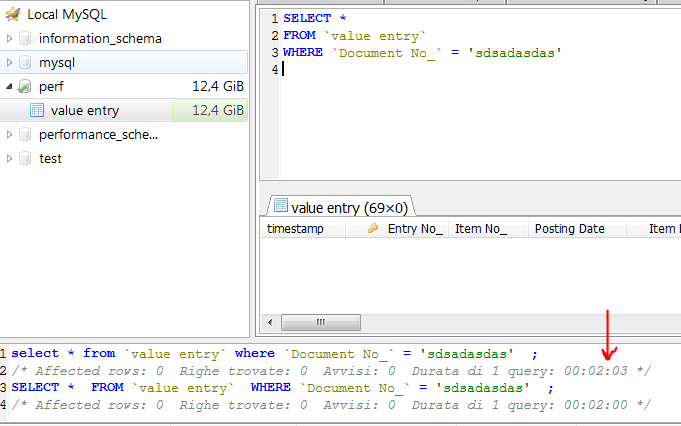Click the test database icon

pyautogui.click(x=25, y=159)
